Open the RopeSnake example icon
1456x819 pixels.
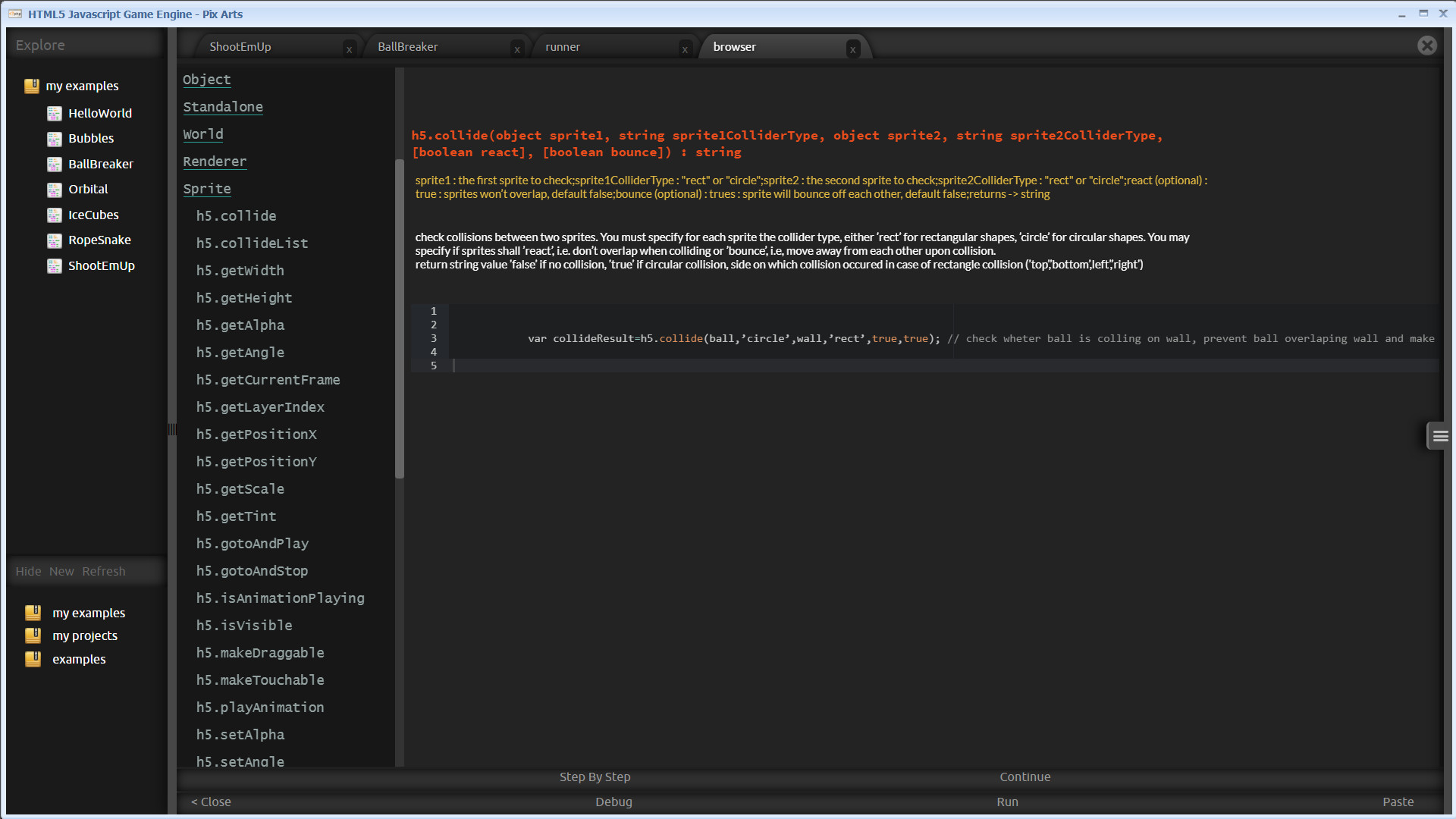[54, 240]
